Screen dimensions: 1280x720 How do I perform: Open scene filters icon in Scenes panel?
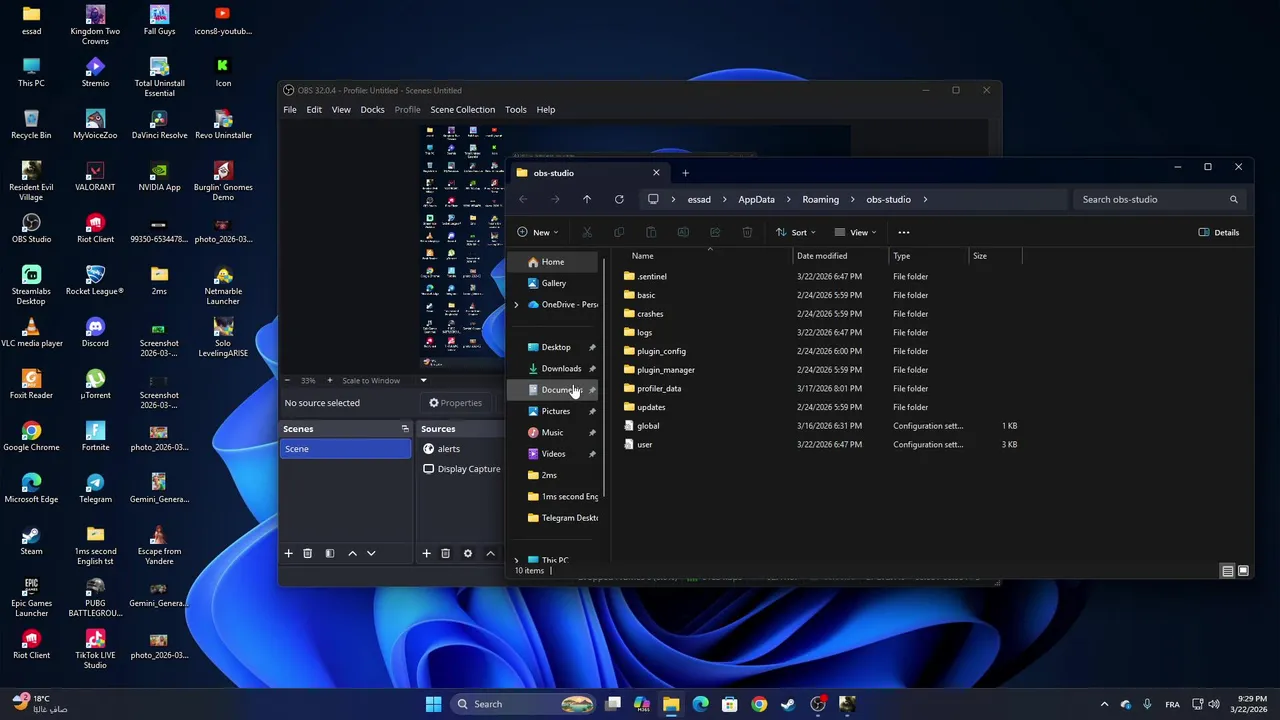tap(329, 553)
